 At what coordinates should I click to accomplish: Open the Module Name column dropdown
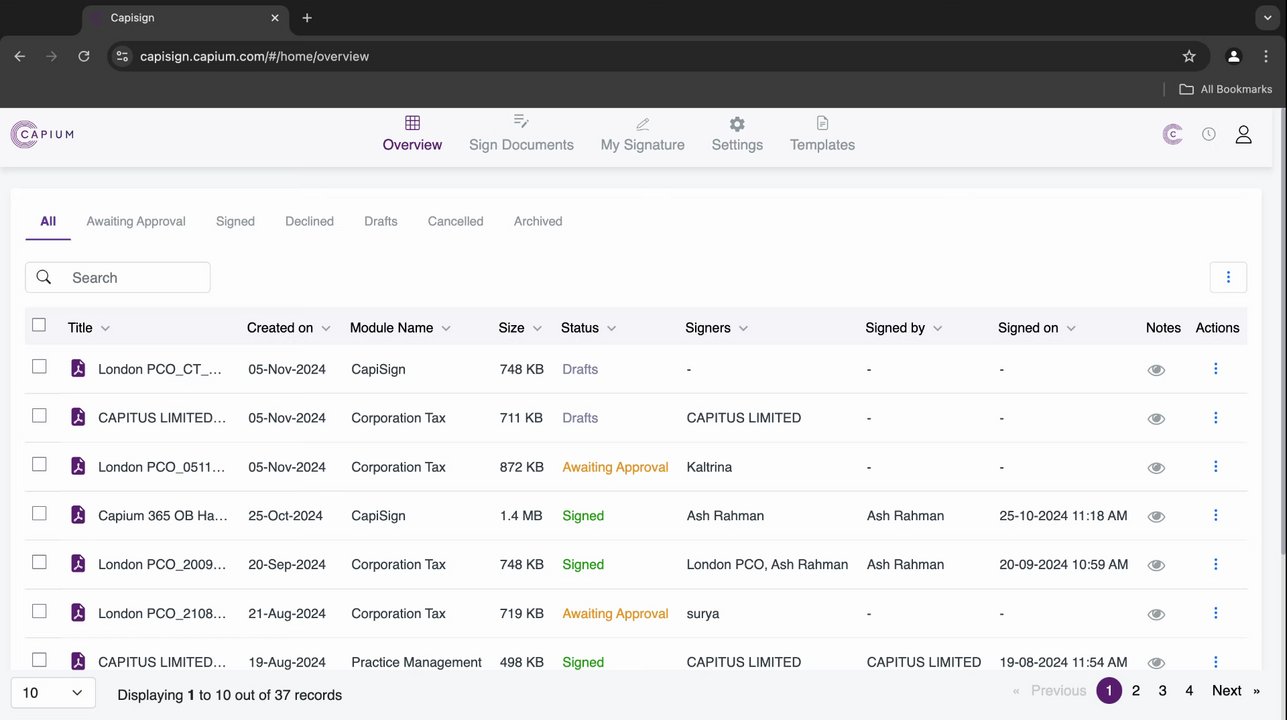446,328
